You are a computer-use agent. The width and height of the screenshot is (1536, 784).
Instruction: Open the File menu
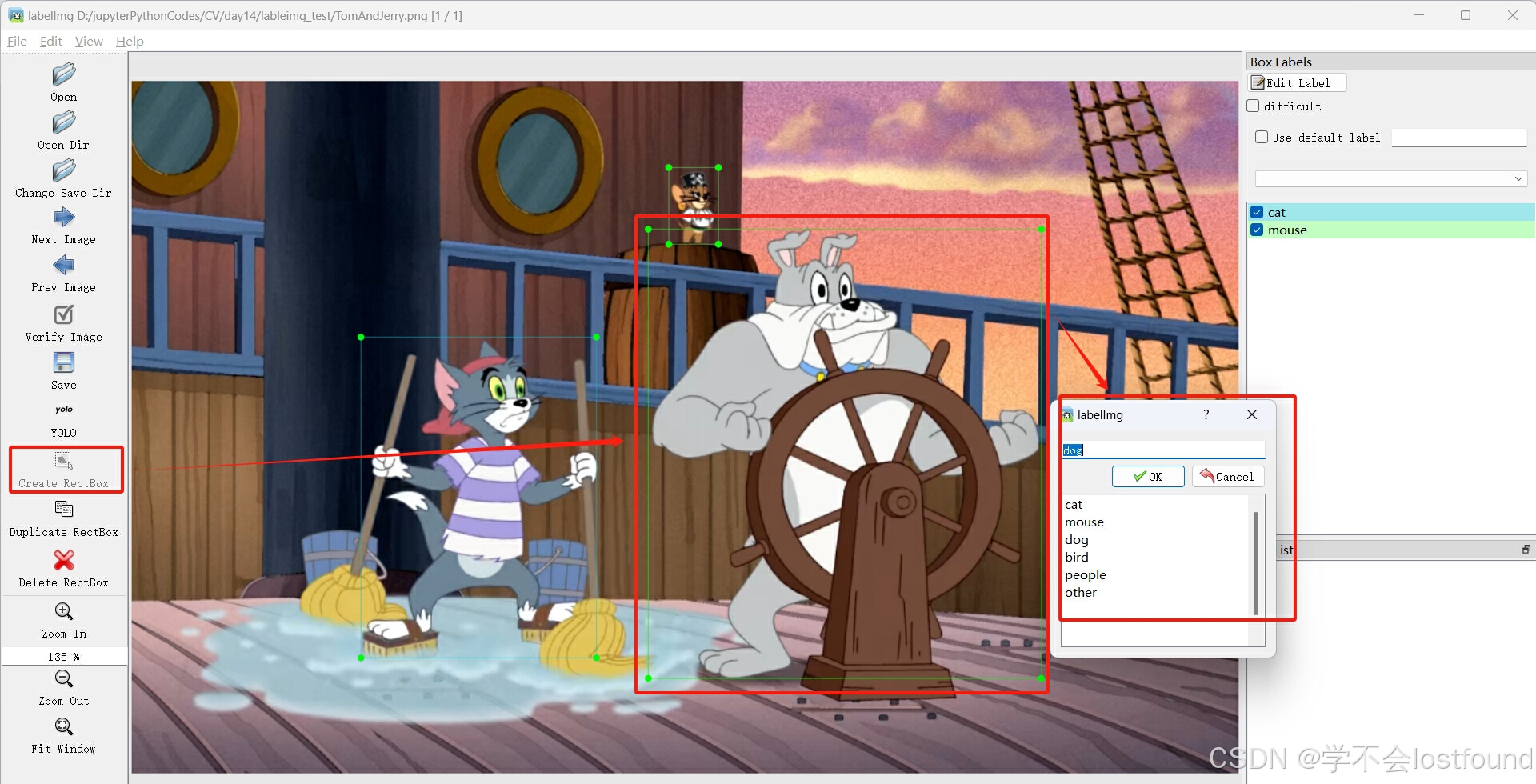coord(17,42)
